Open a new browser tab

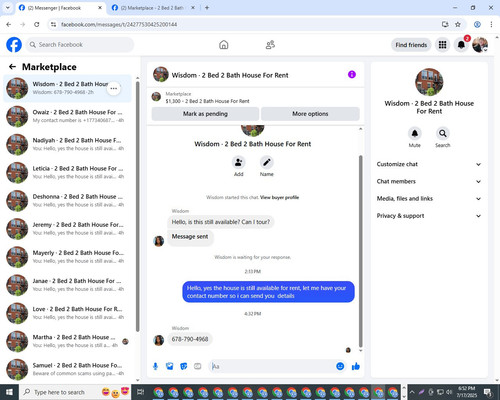pyautogui.click(x=207, y=8)
